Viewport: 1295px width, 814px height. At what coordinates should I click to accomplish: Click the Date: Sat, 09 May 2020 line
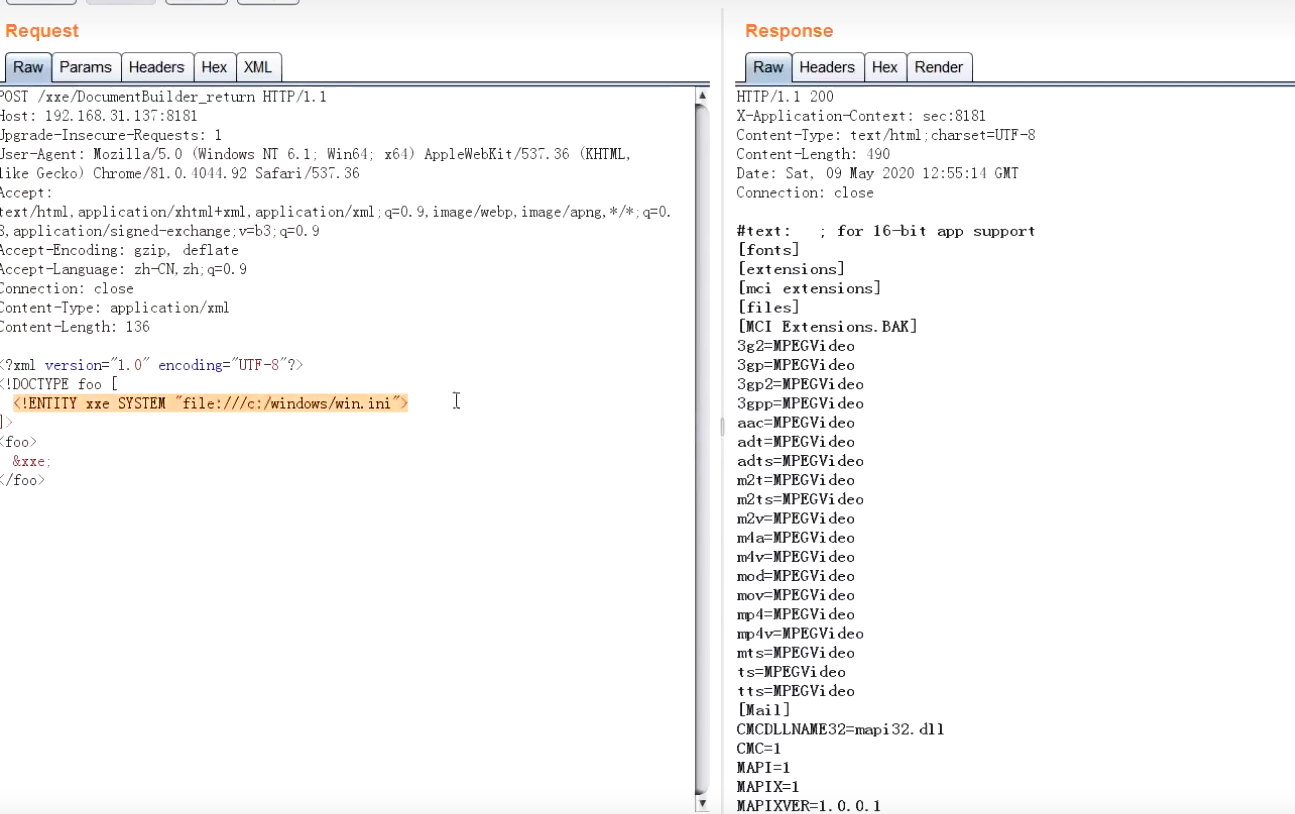[877, 173]
